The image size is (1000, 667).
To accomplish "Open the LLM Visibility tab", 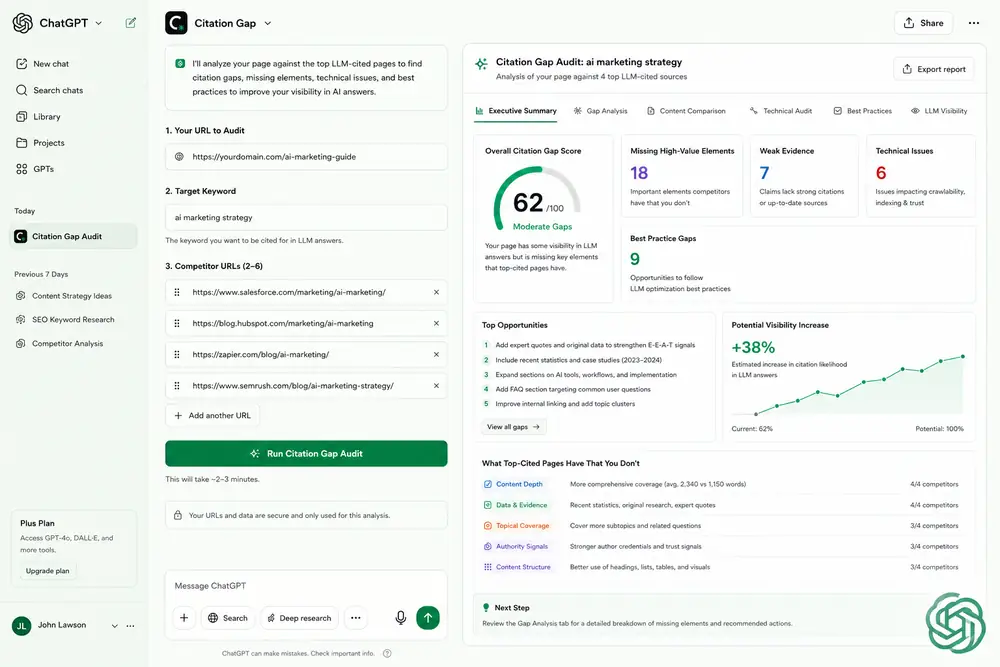I will tap(939, 111).
